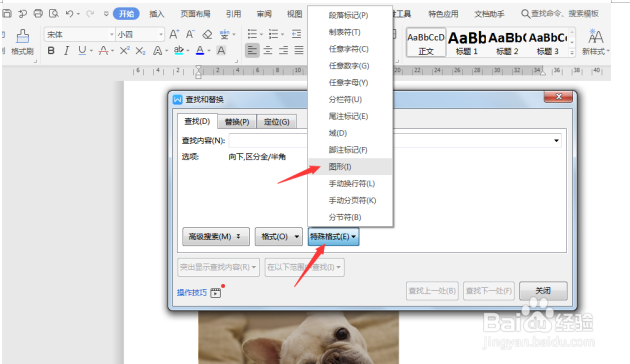
Task: Click the Clear Formatting eraser icon
Action: tap(207, 35)
